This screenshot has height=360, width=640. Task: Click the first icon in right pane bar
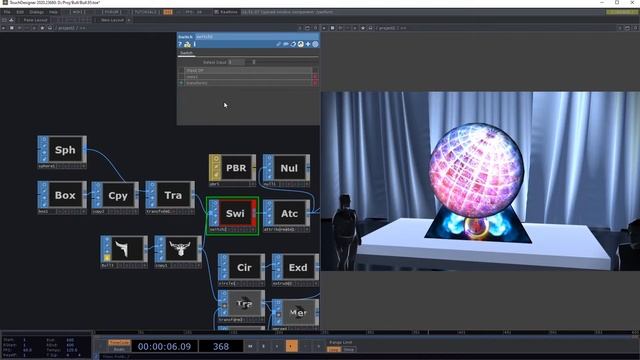(324, 28)
